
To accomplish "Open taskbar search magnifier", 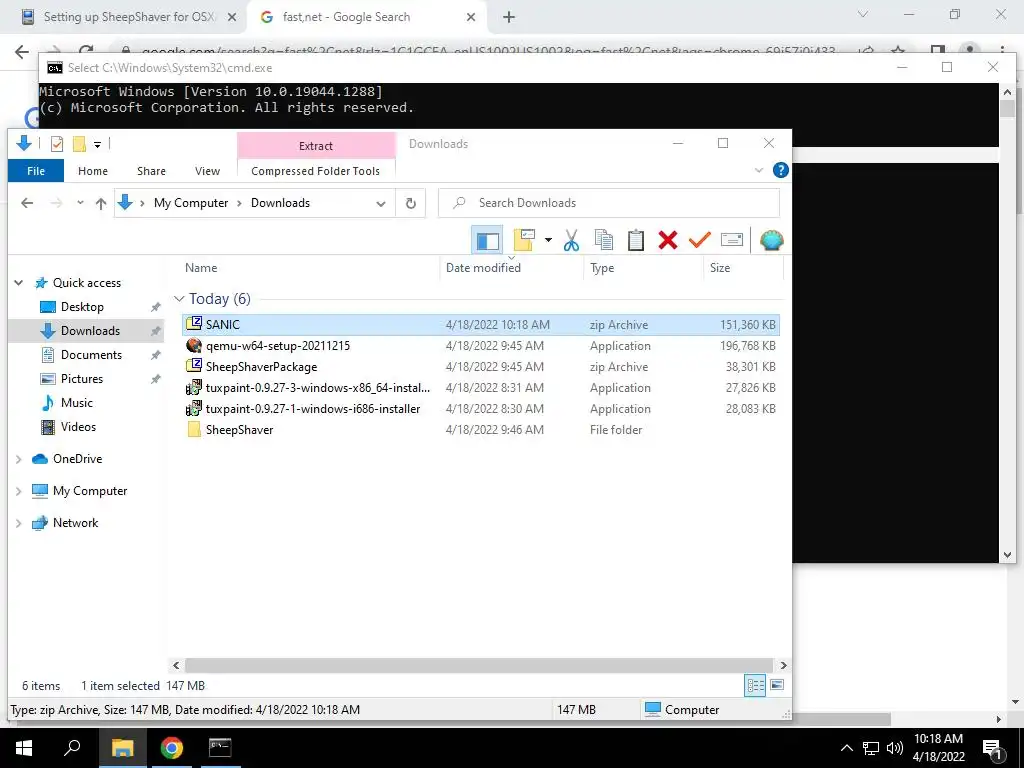I will click(x=72, y=748).
